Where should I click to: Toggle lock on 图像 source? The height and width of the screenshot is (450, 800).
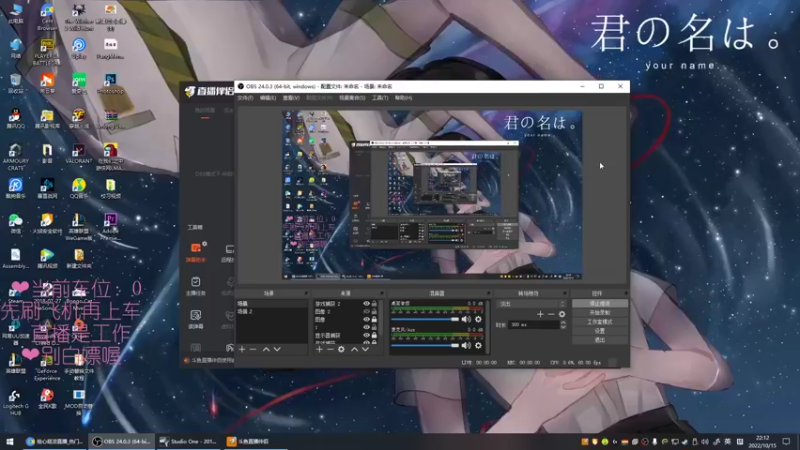pyautogui.click(x=374, y=319)
